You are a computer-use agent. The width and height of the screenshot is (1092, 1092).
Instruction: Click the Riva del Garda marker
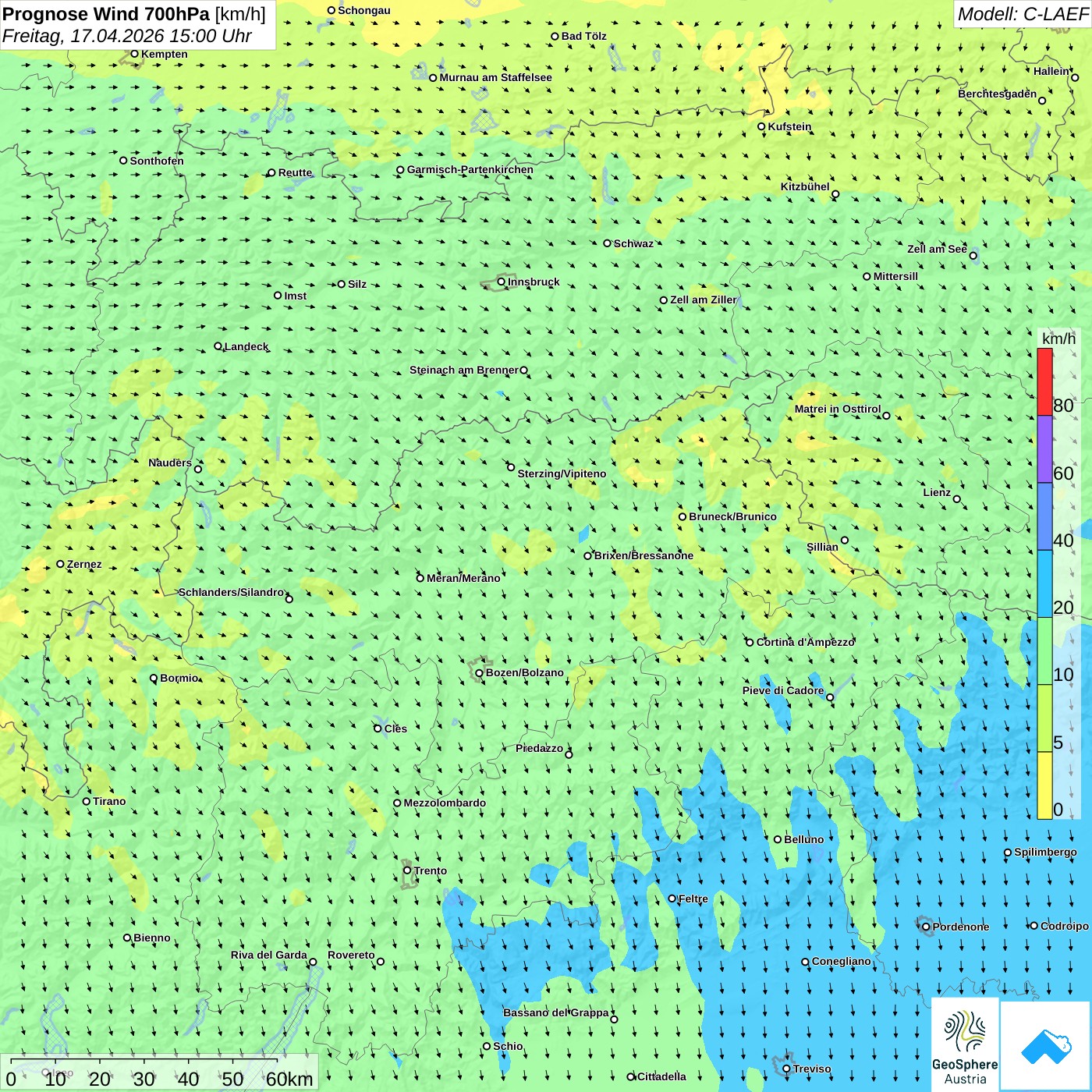pyautogui.click(x=313, y=962)
